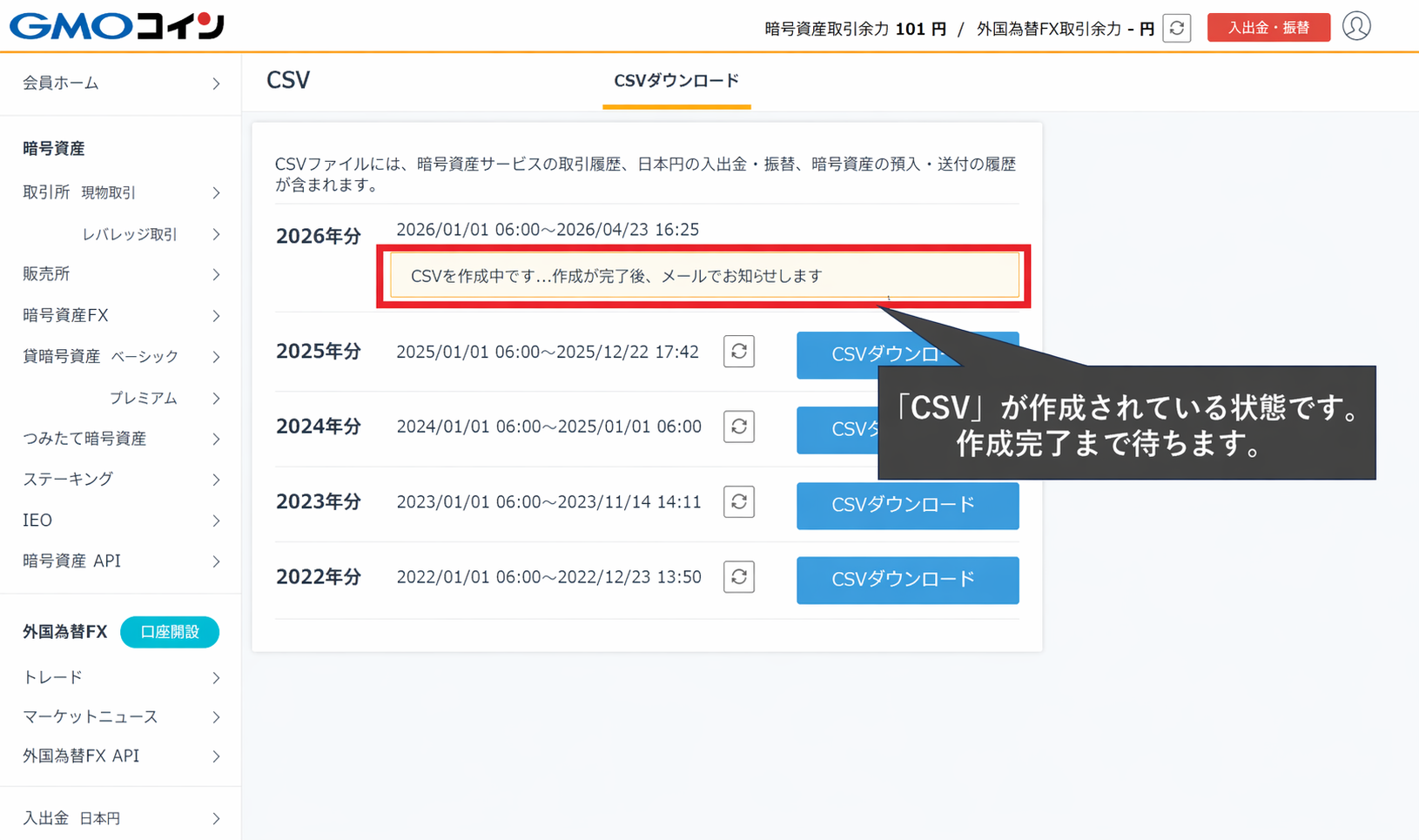Expand the 現物取引 chevron arrow
This screenshot has width=1419, height=840.
coord(216,192)
